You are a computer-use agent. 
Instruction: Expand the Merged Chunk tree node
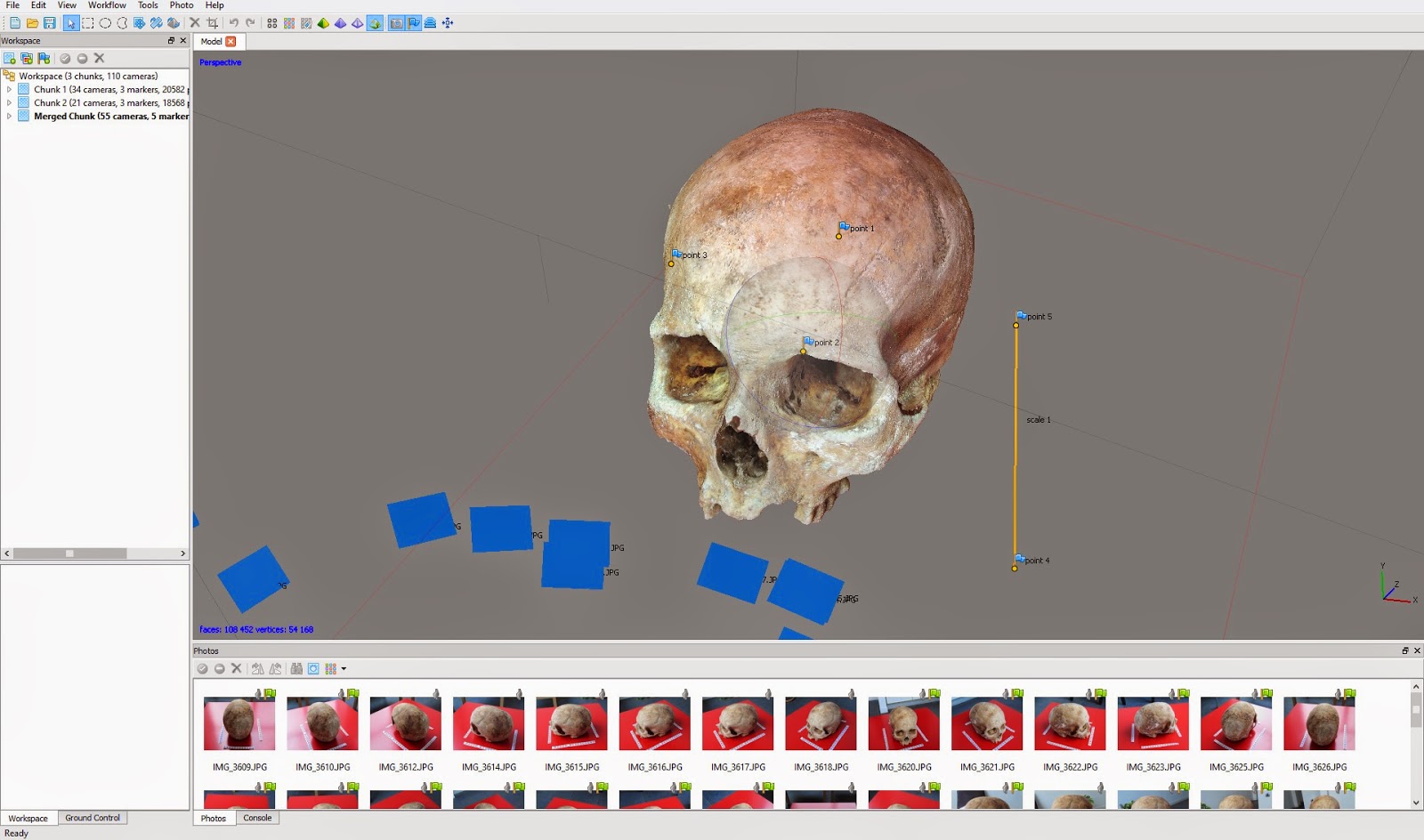tap(9, 117)
